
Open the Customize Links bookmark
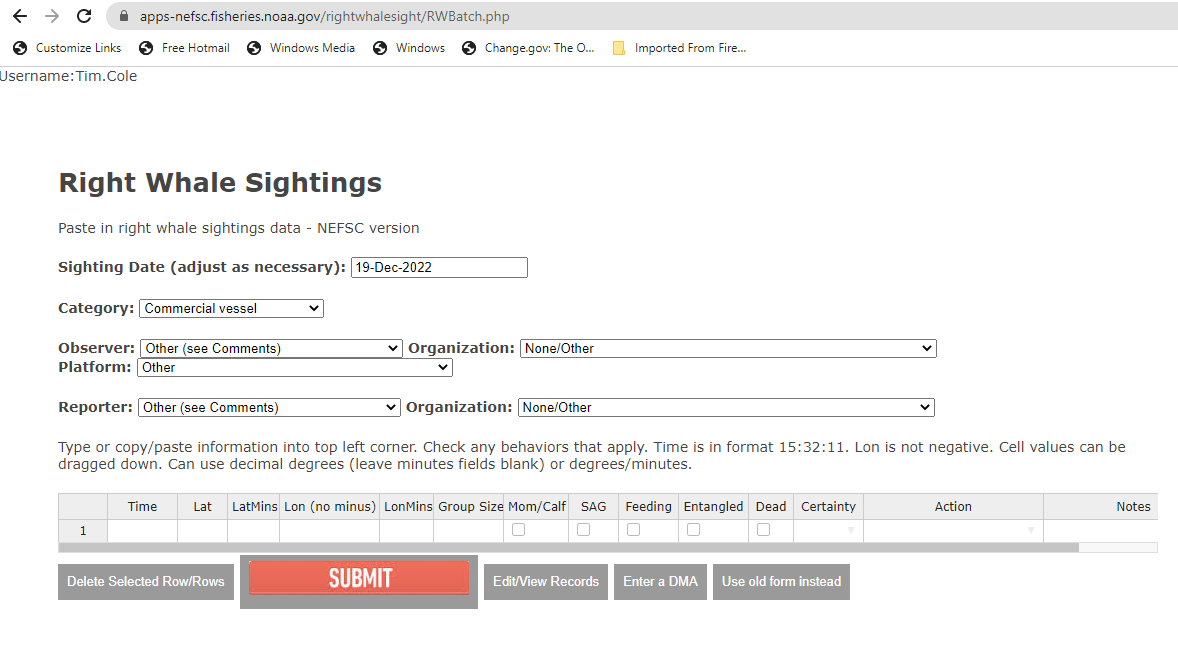click(67, 48)
